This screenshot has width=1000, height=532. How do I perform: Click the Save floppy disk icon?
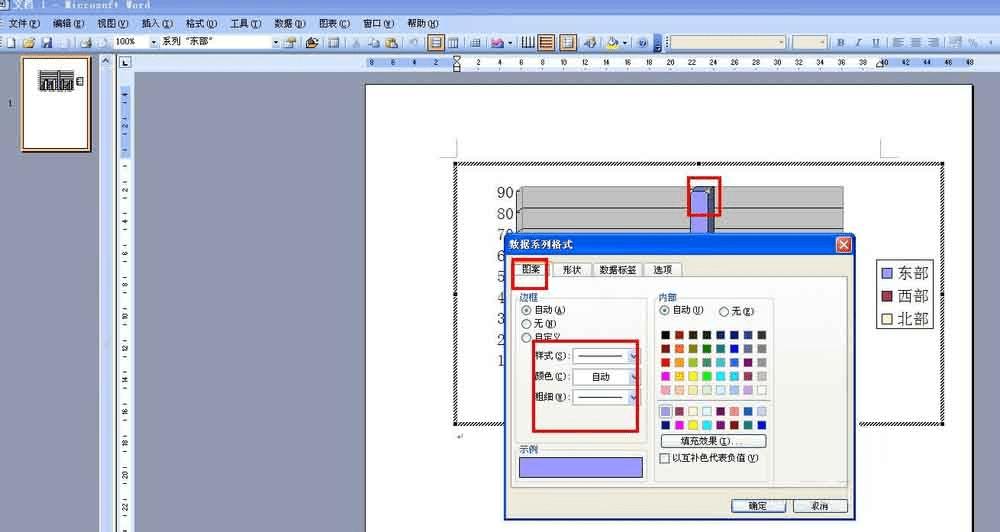tap(47, 43)
